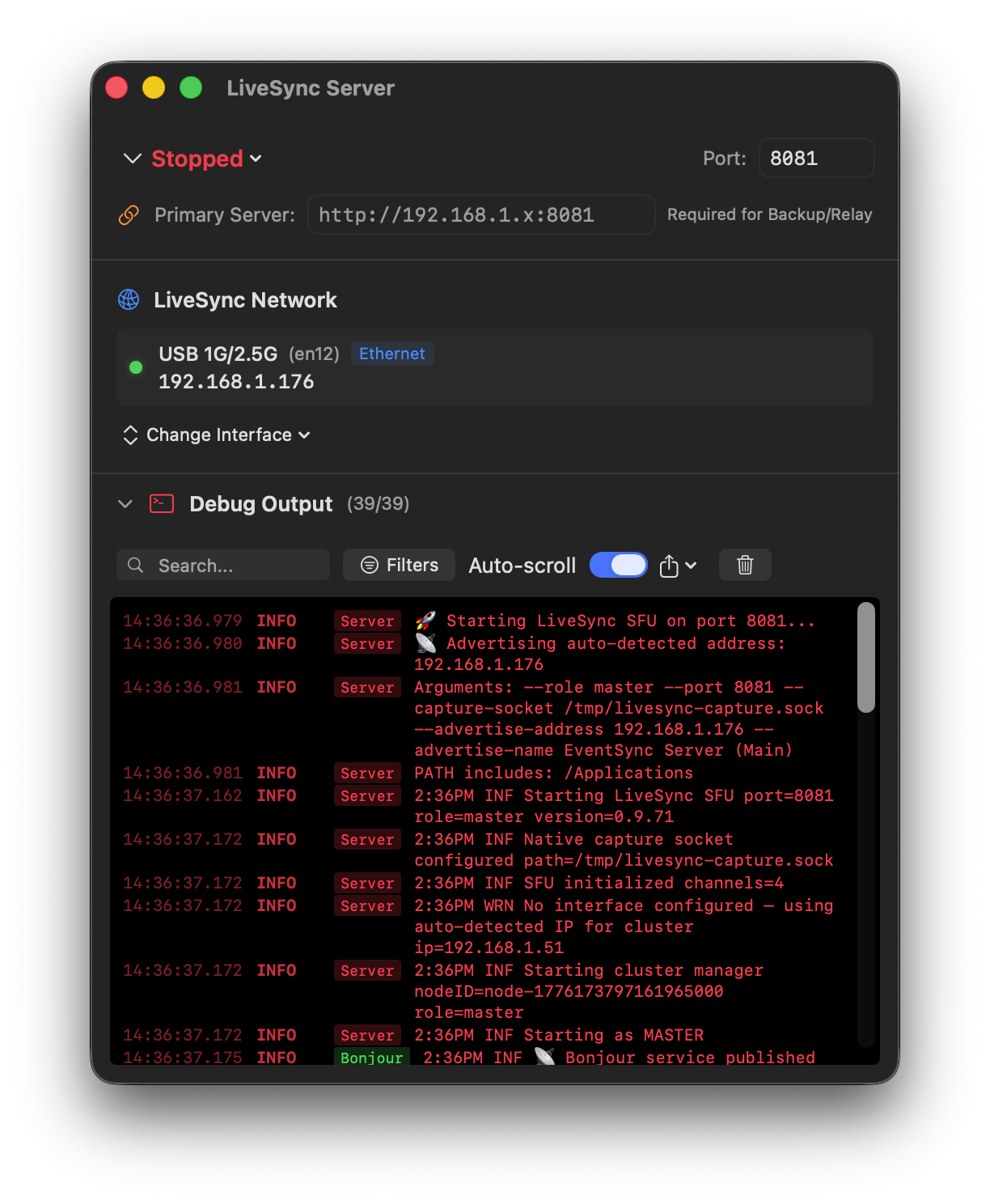Viewport: 990px width, 1204px height.
Task: Click the USB 1G/2.5G interface name
Action: pos(218,354)
